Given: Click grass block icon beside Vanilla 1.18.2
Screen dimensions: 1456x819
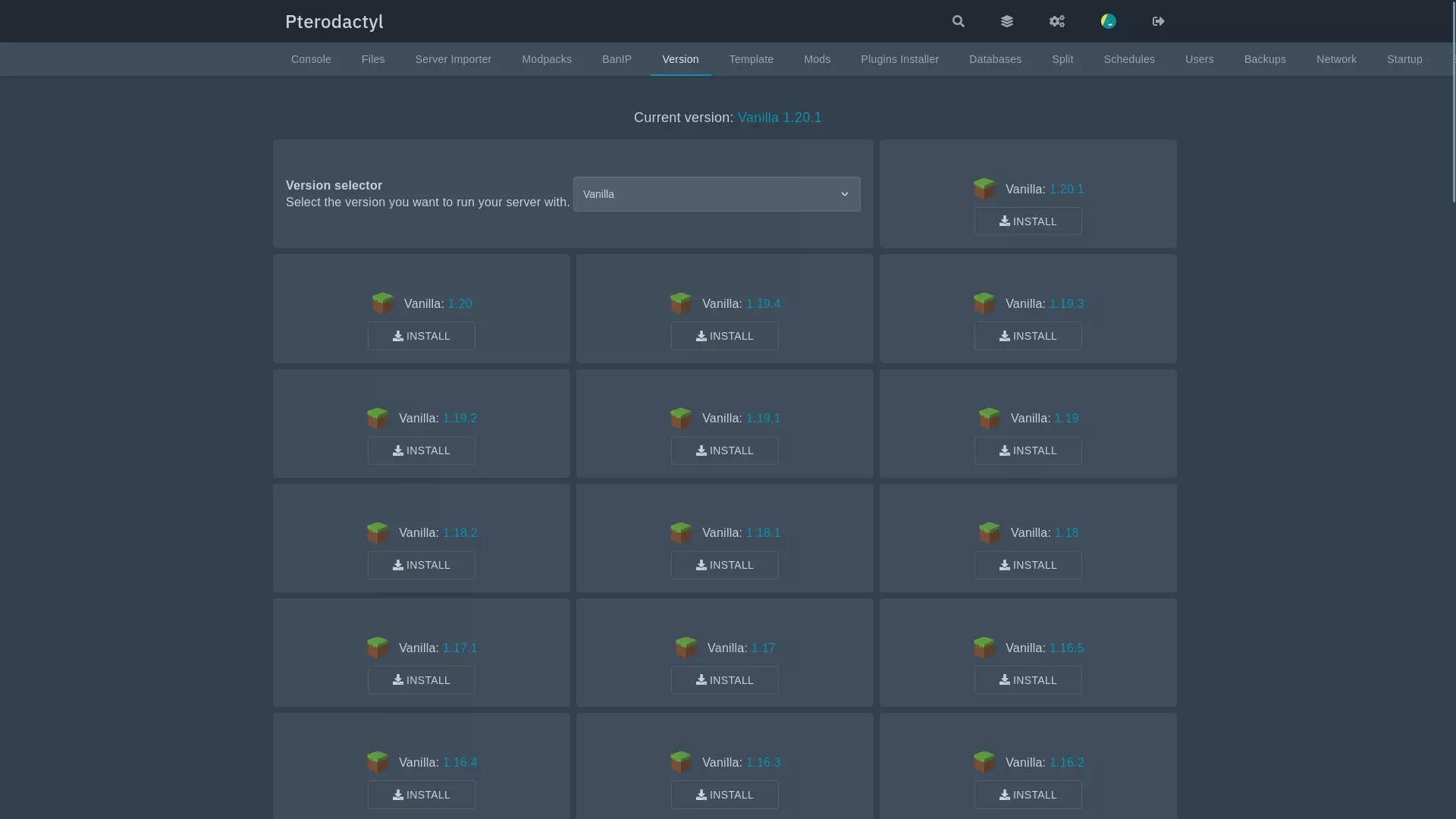Looking at the screenshot, I should point(378,532).
